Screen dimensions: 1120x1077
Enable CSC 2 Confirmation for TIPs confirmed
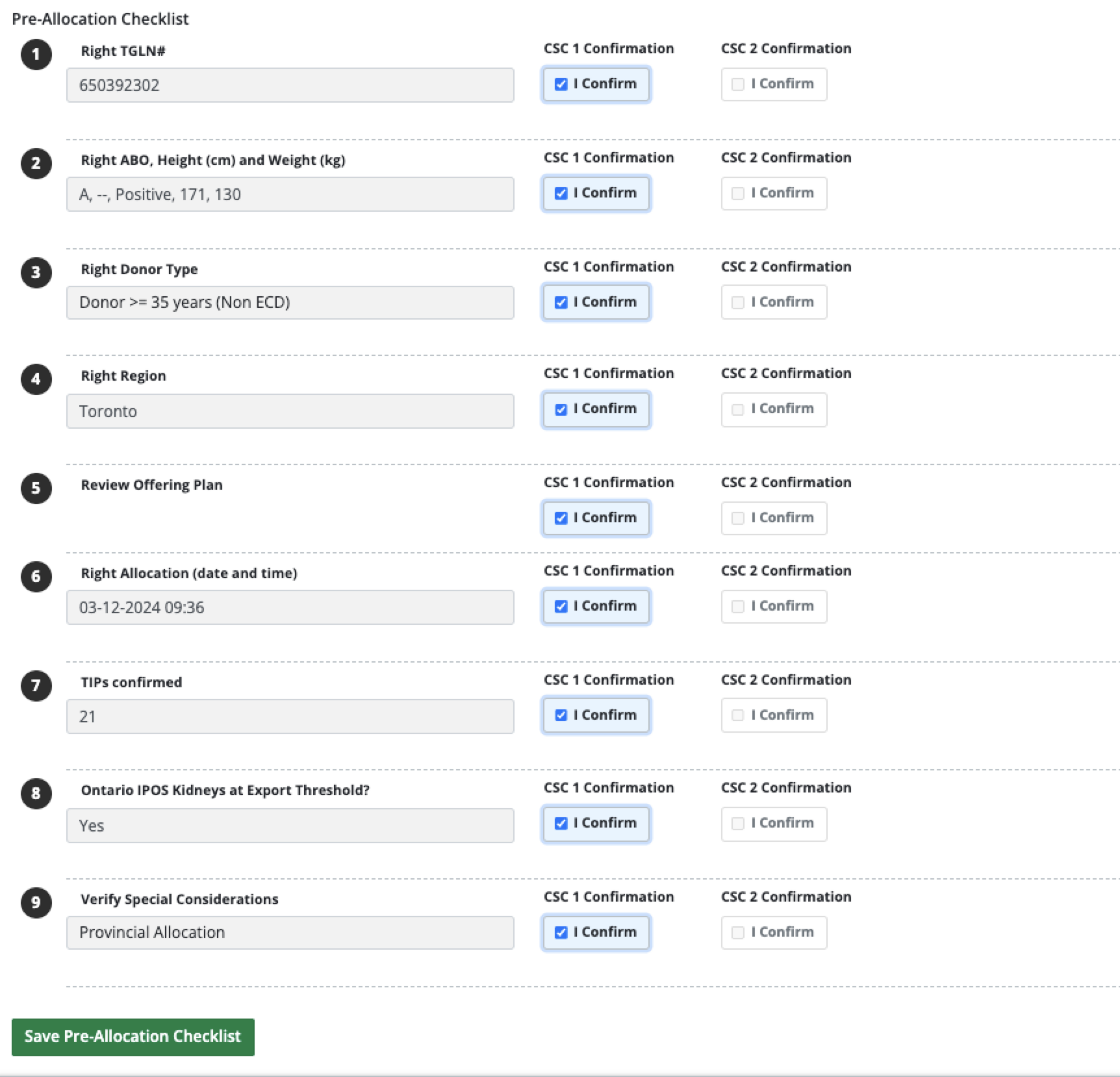[738, 715]
